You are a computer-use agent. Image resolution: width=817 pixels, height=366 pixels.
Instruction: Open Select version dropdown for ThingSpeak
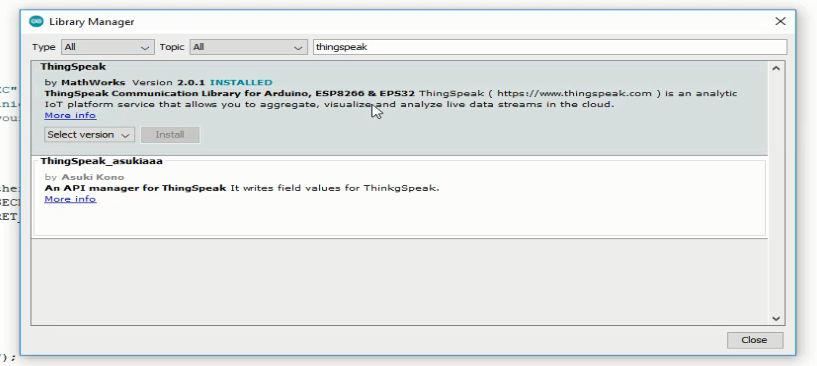[x=89, y=135]
